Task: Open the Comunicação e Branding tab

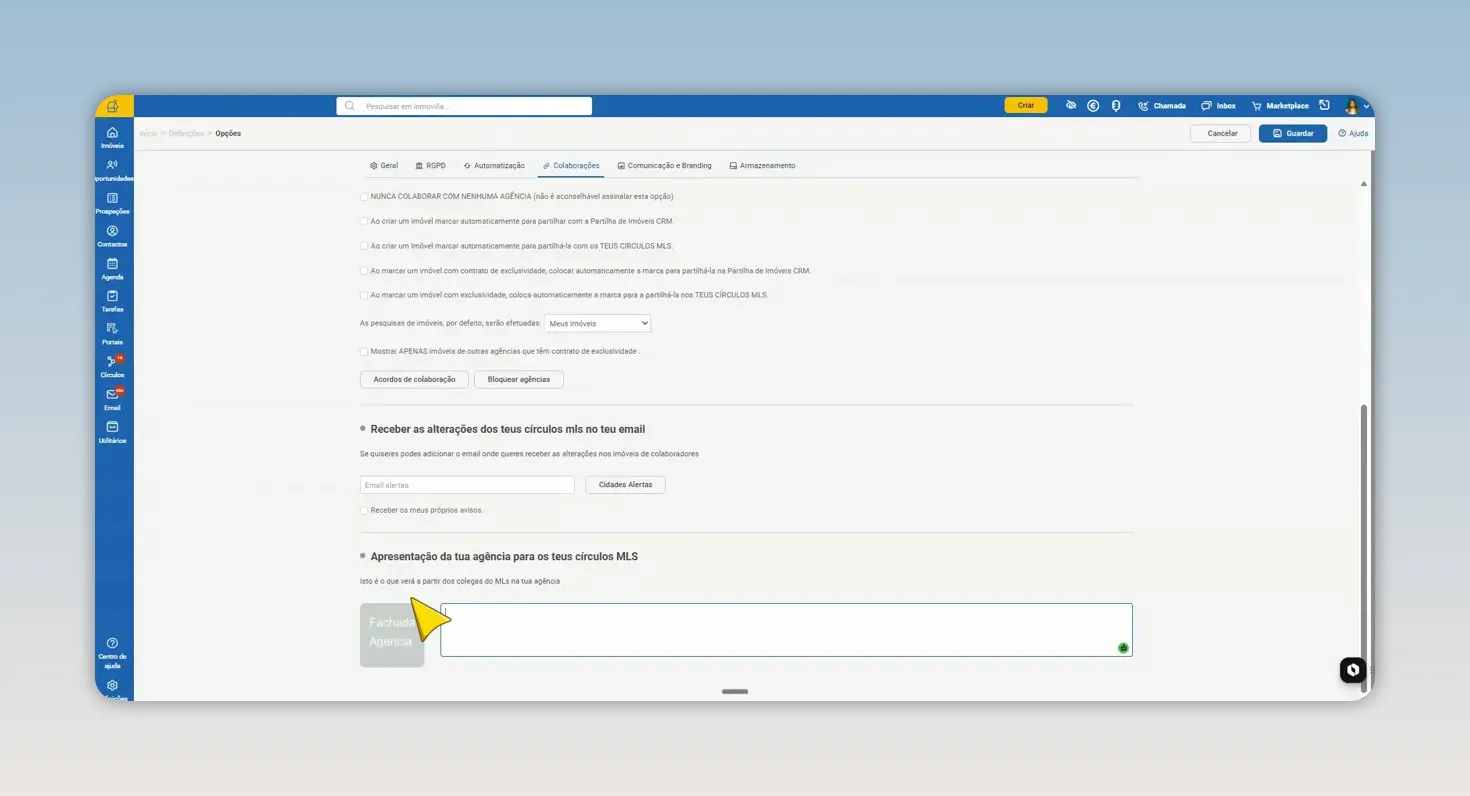Action: [664, 166]
